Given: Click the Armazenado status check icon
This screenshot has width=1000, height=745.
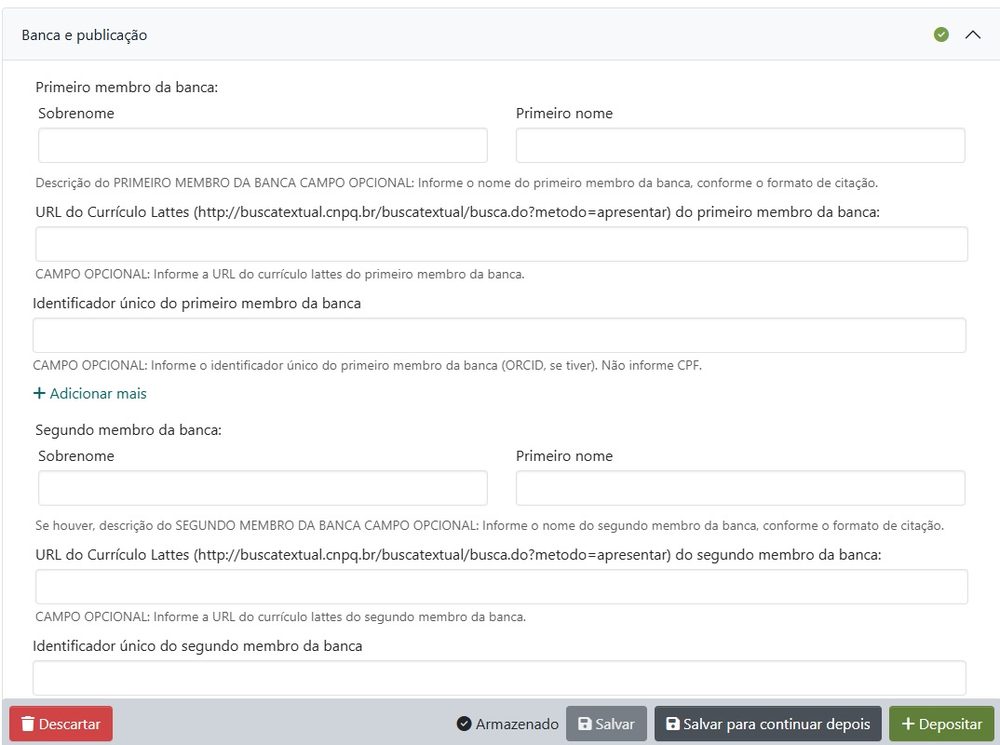Looking at the screenshot, I should tap(464, 724).
